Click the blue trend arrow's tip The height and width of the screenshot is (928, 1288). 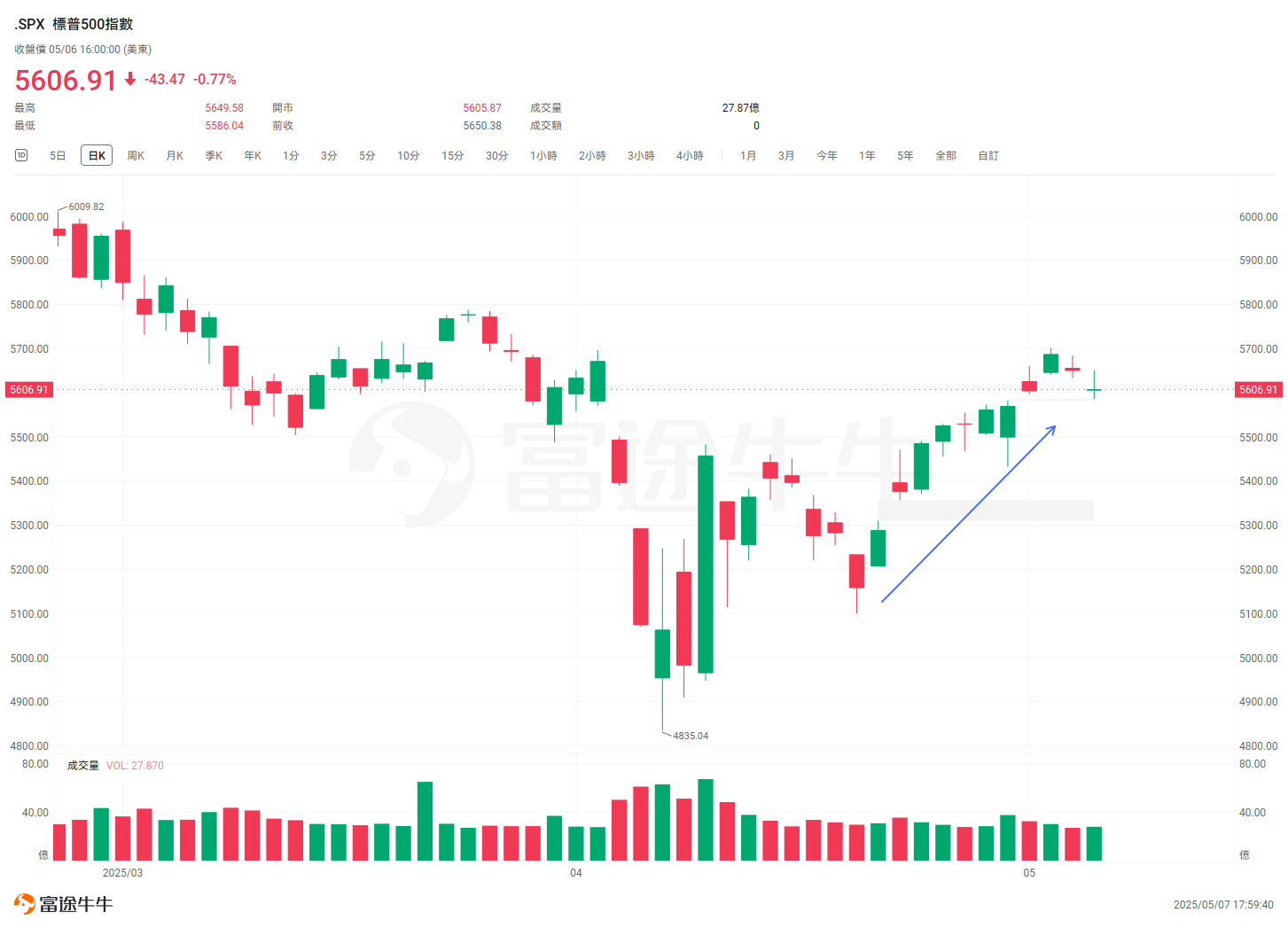click(x=1054, y=427)
